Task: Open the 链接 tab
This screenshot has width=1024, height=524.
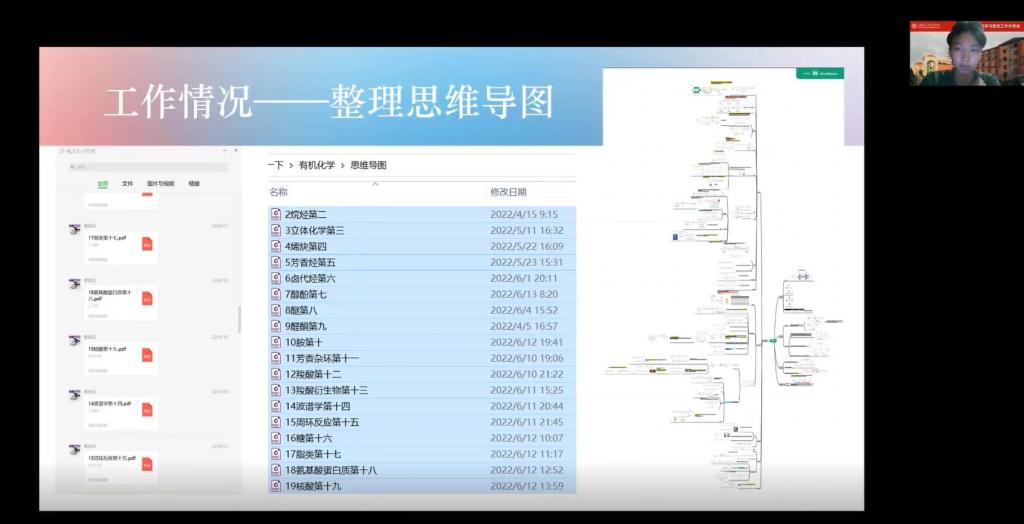Action: [194, 184]
